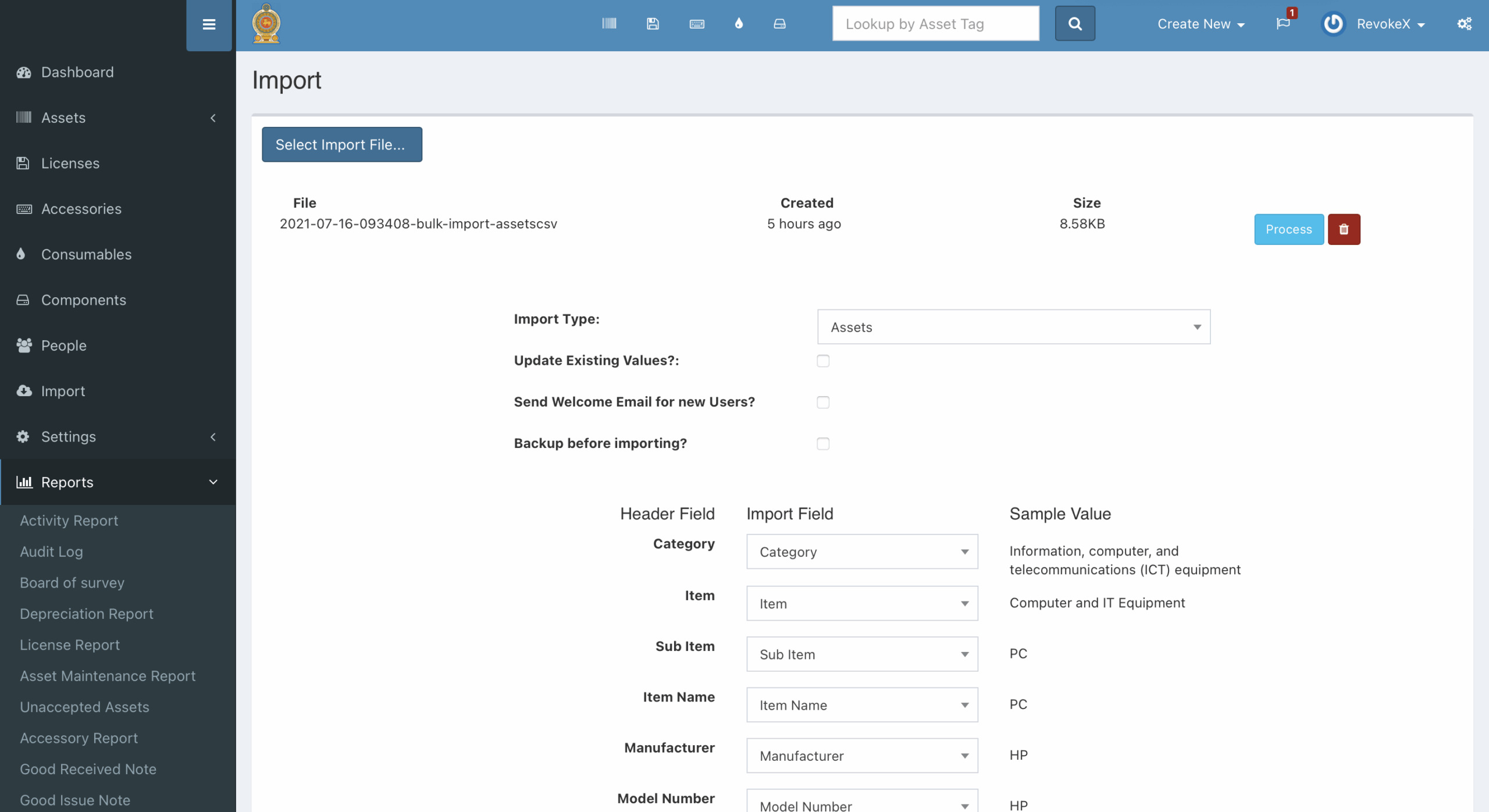Click the Process button

coord(1288,229)
